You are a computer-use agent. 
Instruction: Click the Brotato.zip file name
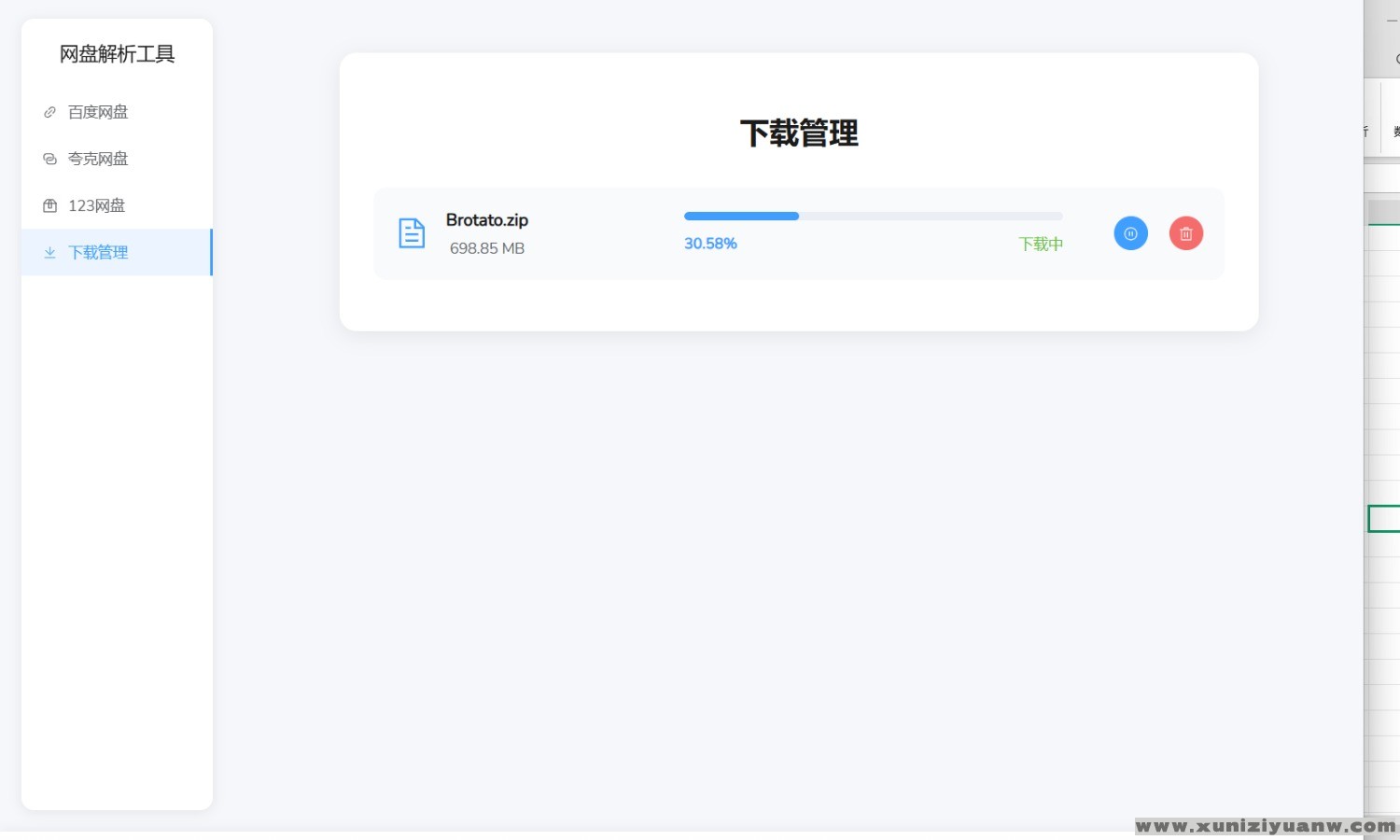[x=486, y=220]
